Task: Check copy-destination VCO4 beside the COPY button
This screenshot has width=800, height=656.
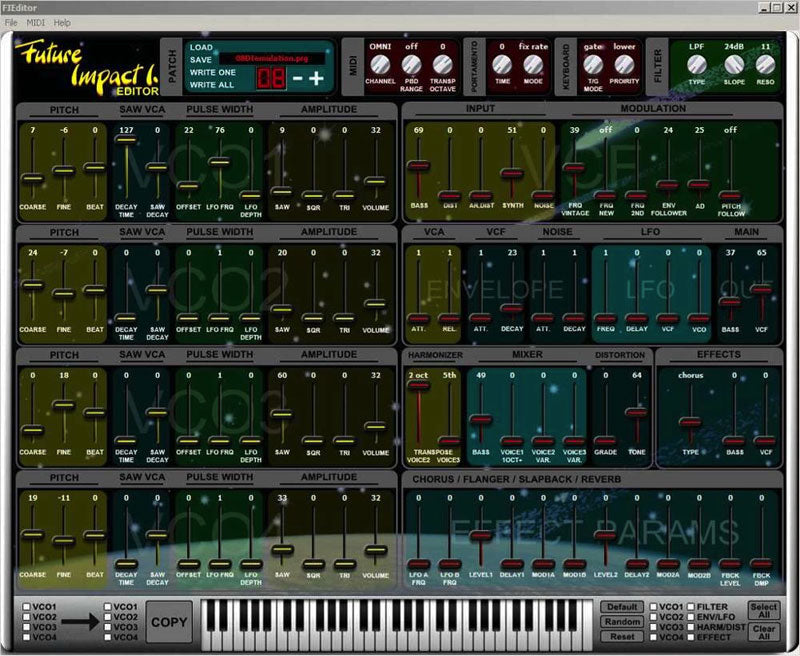Action: 108,637
